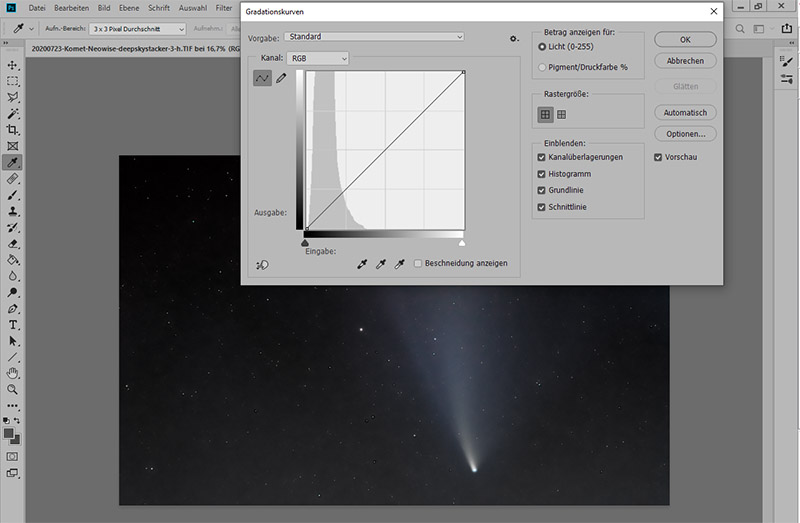This screenshot has width=800, height=523.
Task: Toggle Schnittlinie checkbox
Action: click(x=542, y=207)
